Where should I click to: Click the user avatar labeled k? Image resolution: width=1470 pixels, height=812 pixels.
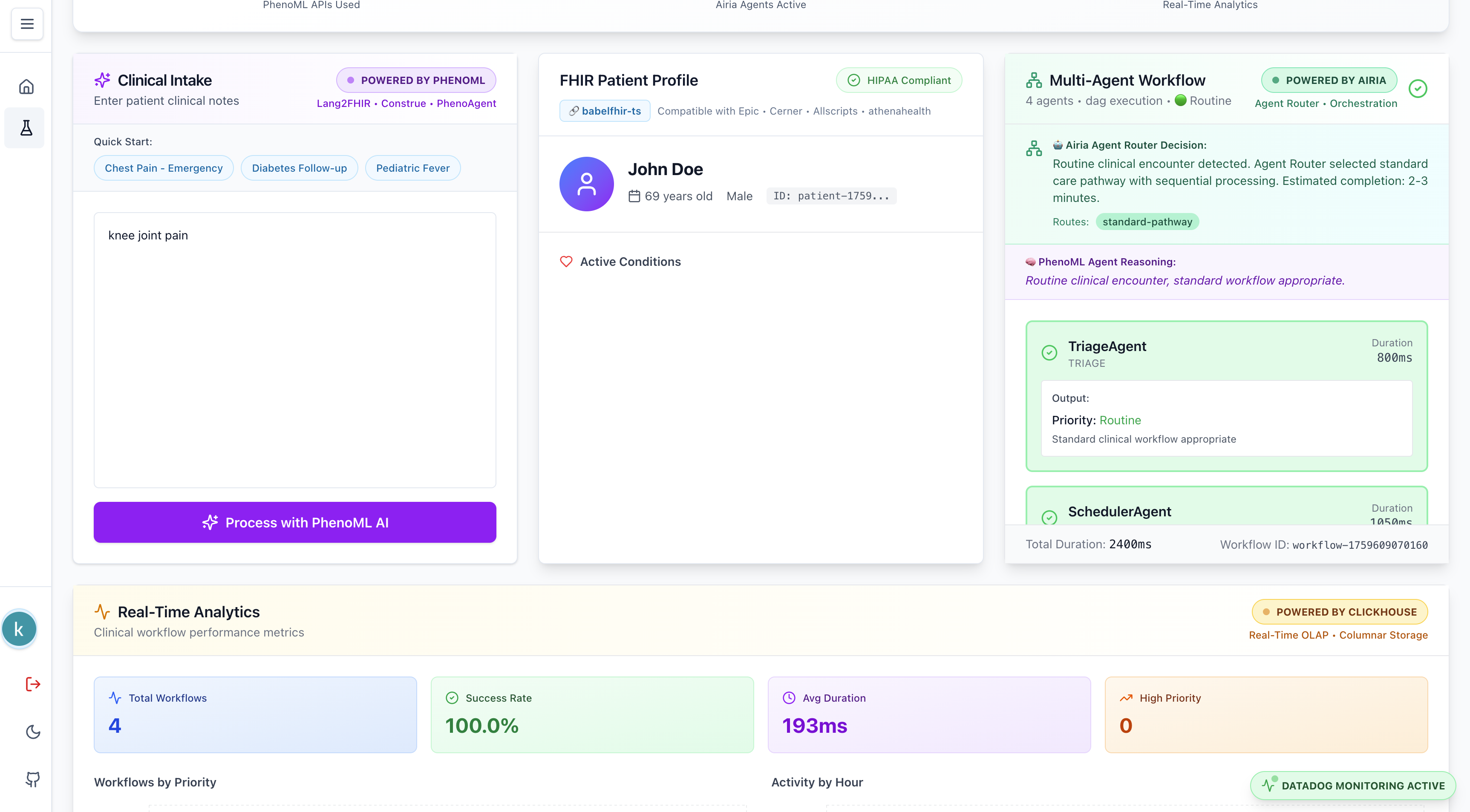(20, 629)
